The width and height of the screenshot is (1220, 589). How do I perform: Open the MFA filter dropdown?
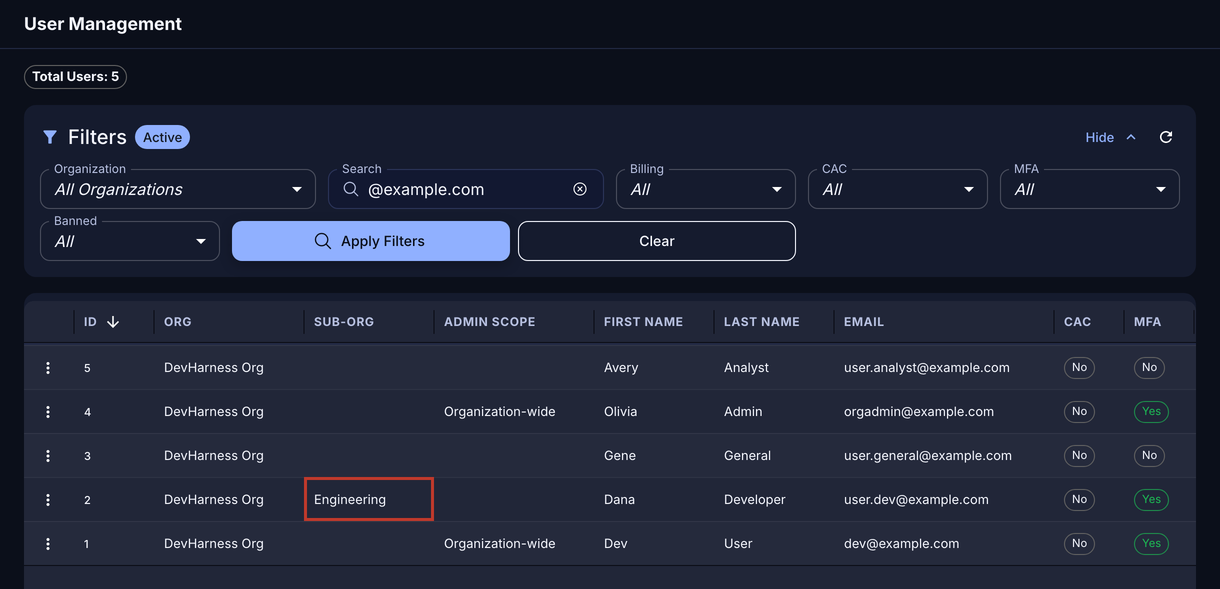(x=1090, y=189)
